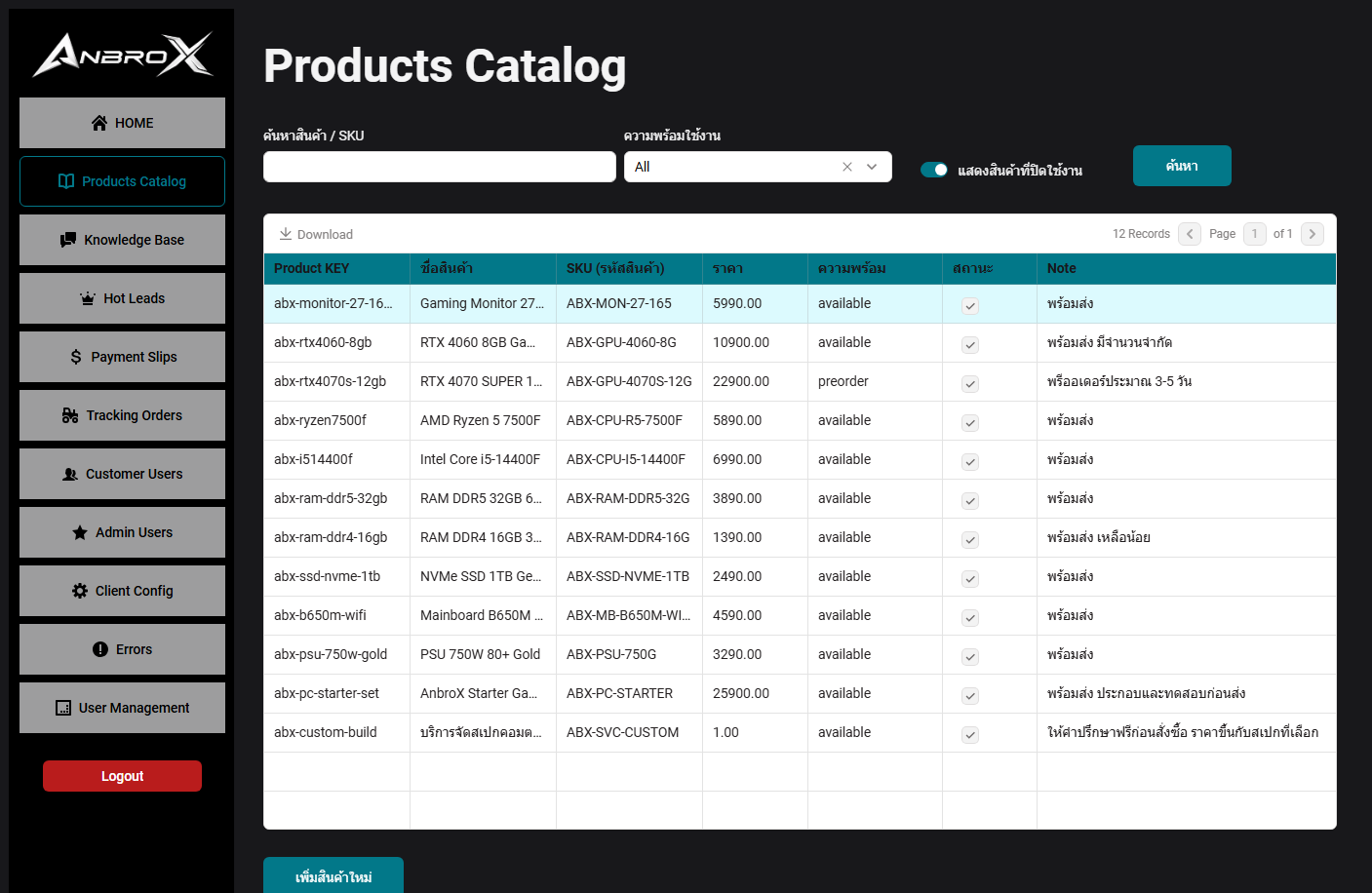1372x893 pixels.
Task: Click the Knowledge Base chat icon
Action: 68,240
